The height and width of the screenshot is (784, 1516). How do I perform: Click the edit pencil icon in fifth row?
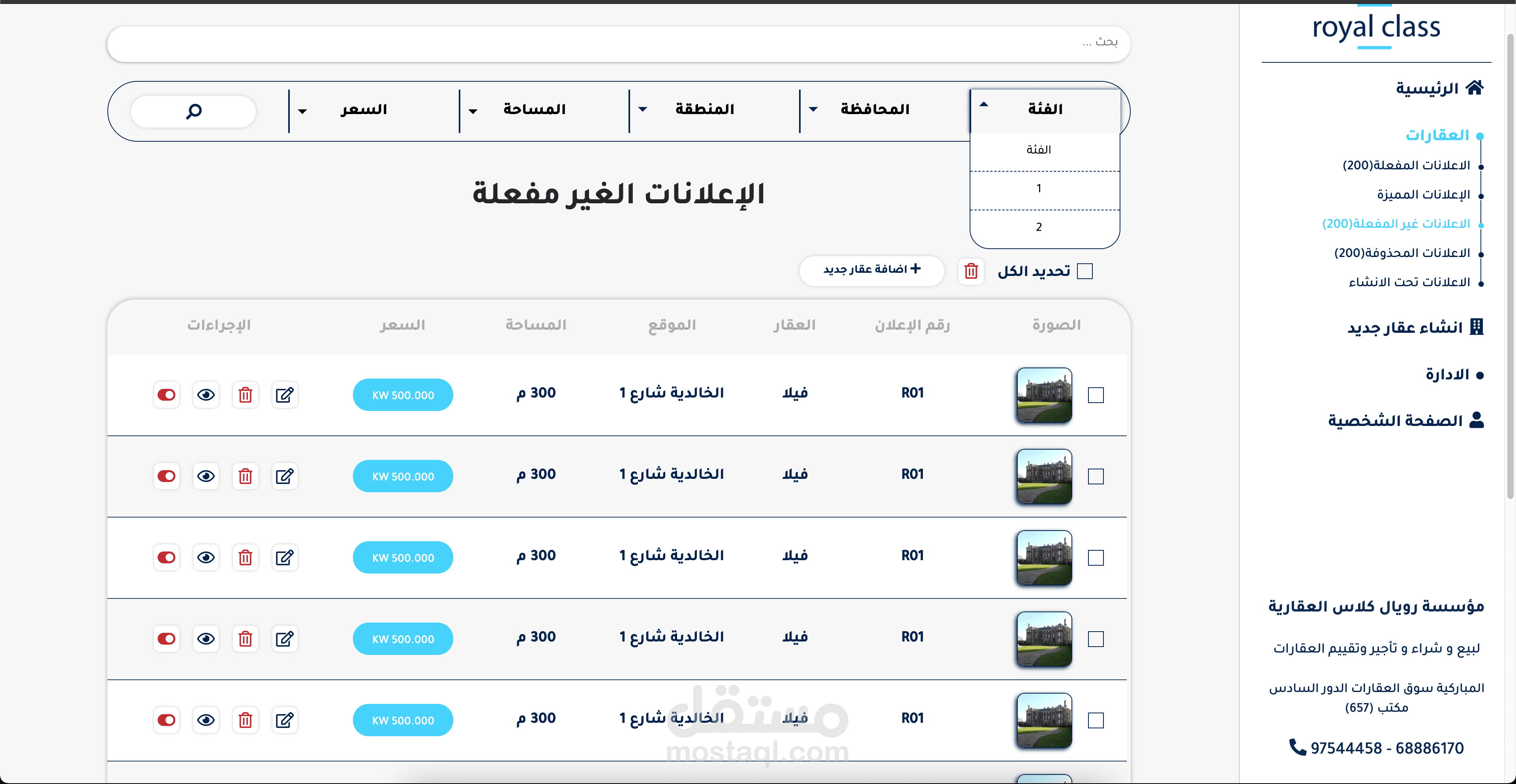coord(285,719)
